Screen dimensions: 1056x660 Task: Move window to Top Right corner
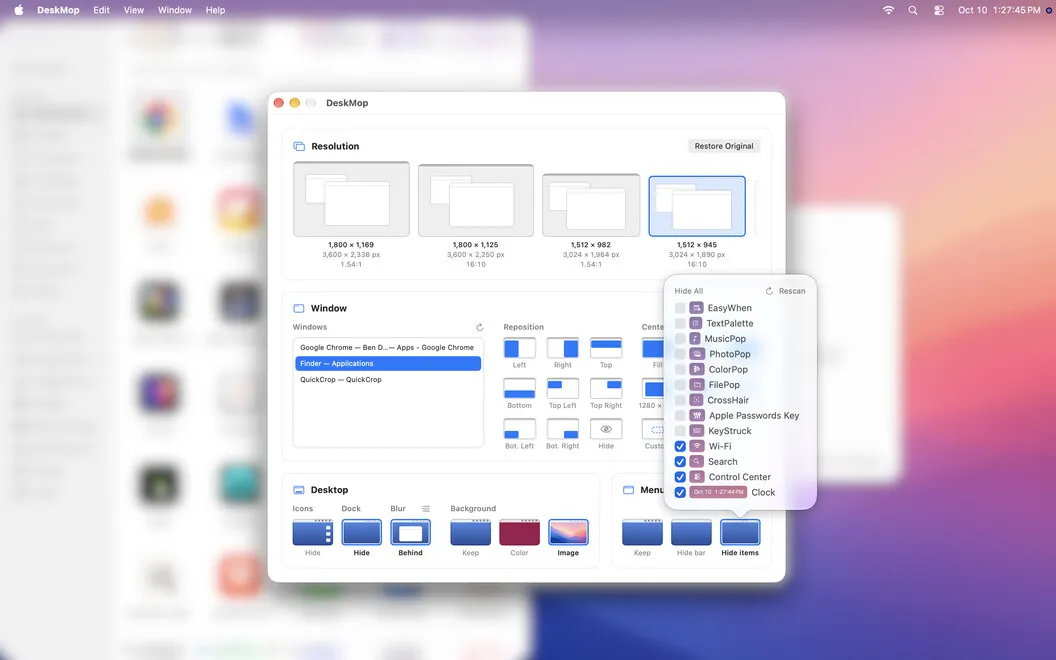pyautogui.click(x=606, y=389)
